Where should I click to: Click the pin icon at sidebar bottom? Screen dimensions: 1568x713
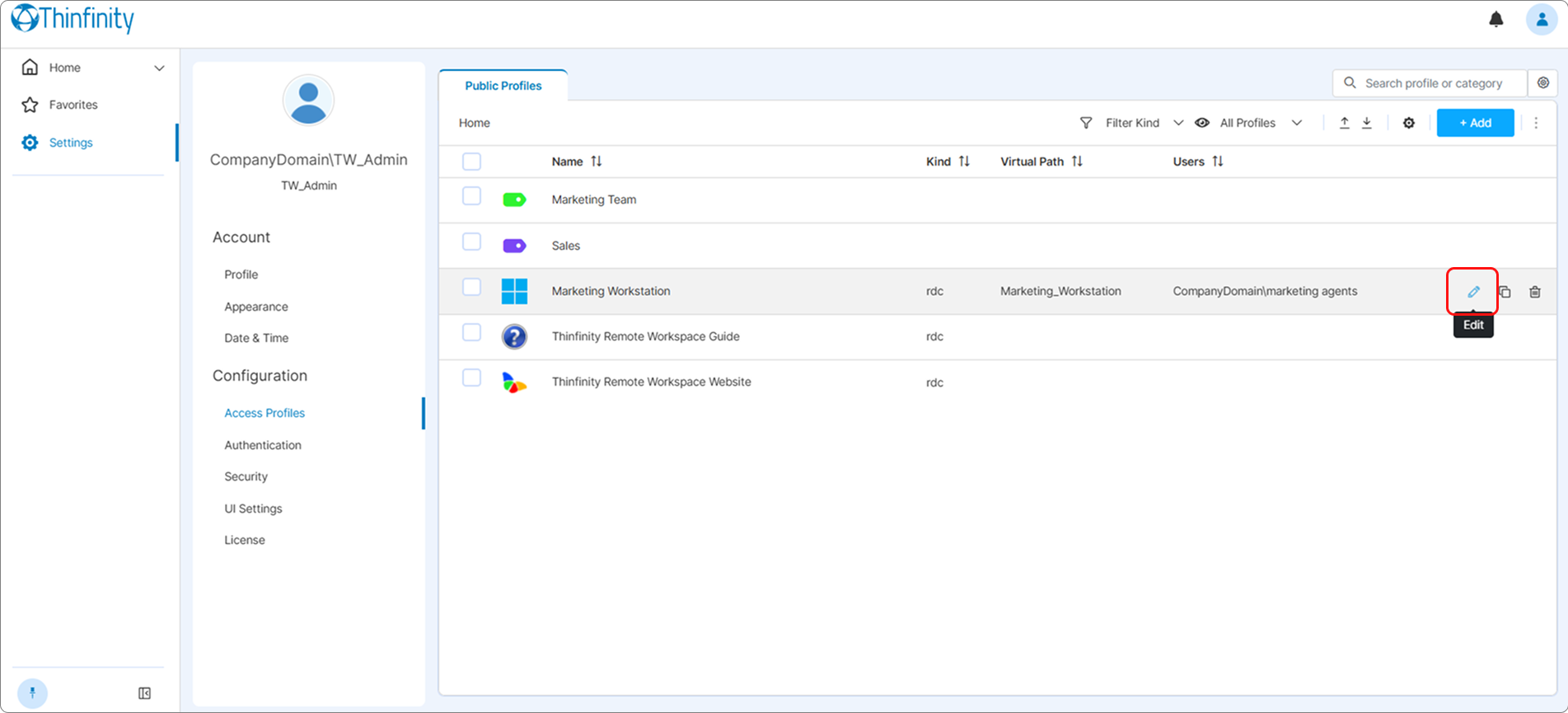[32, 693]
